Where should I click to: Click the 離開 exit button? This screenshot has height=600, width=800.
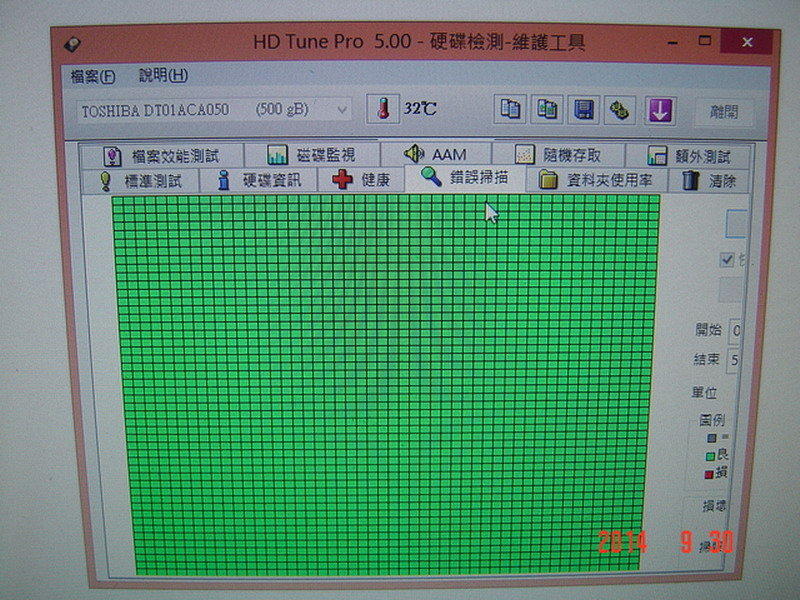[724, 112]
